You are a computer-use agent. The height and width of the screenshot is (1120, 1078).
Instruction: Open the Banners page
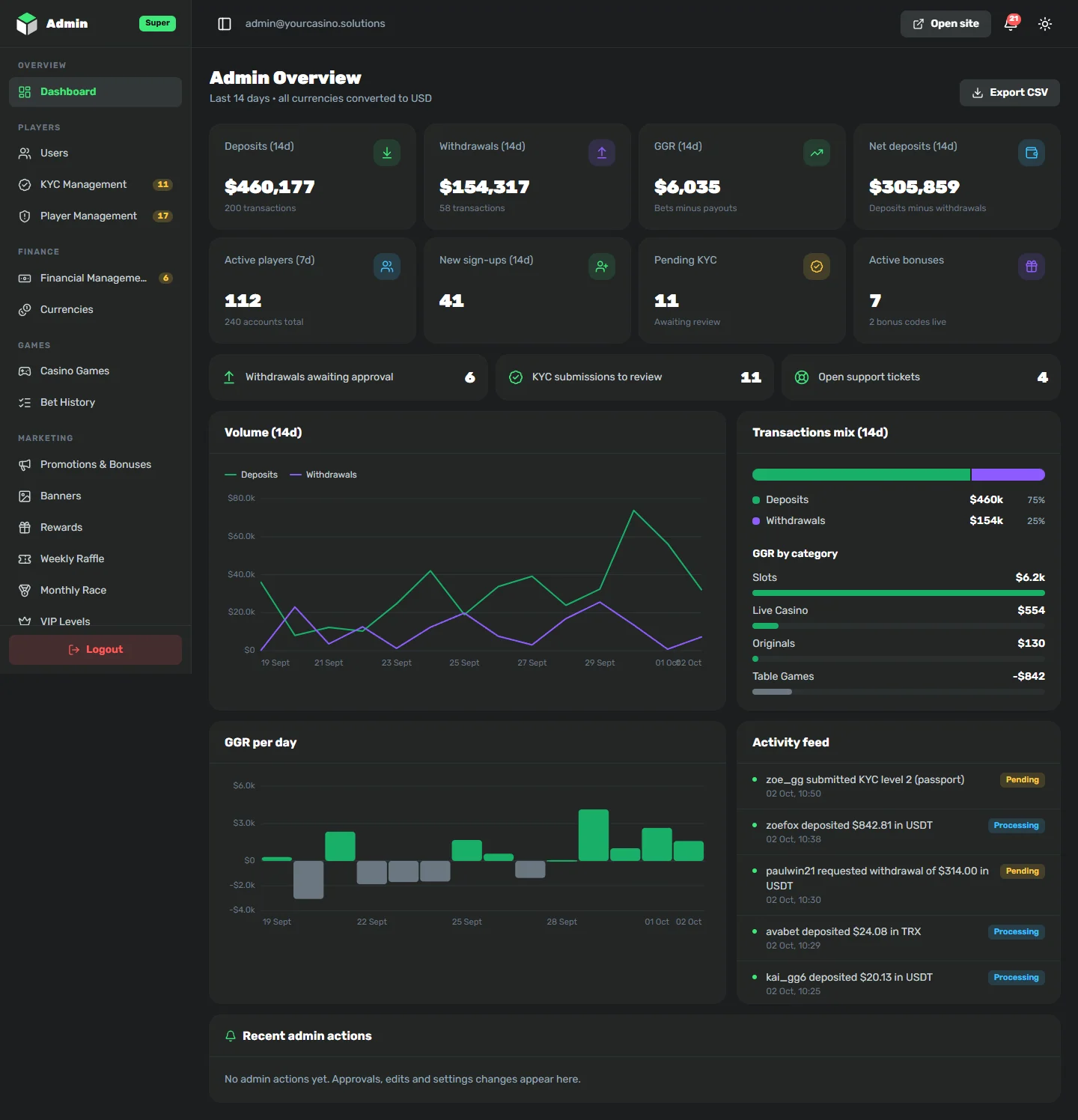(95, 496)
